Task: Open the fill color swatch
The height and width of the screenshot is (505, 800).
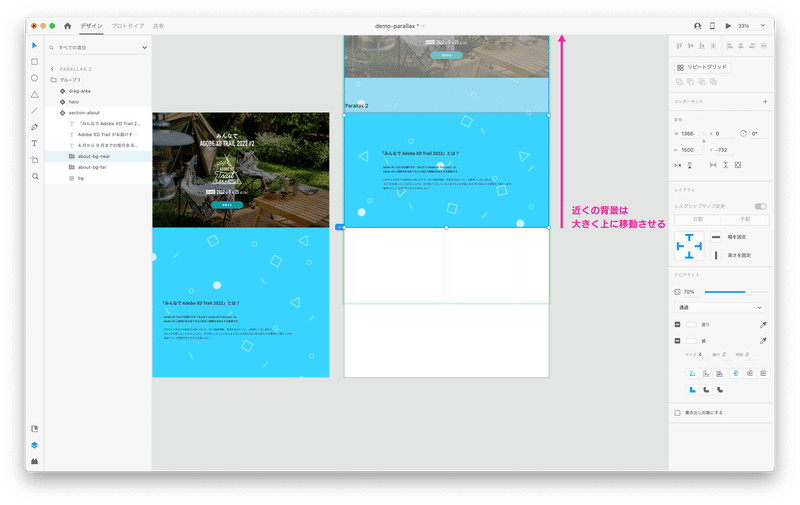Action: (x=691, y=324)
